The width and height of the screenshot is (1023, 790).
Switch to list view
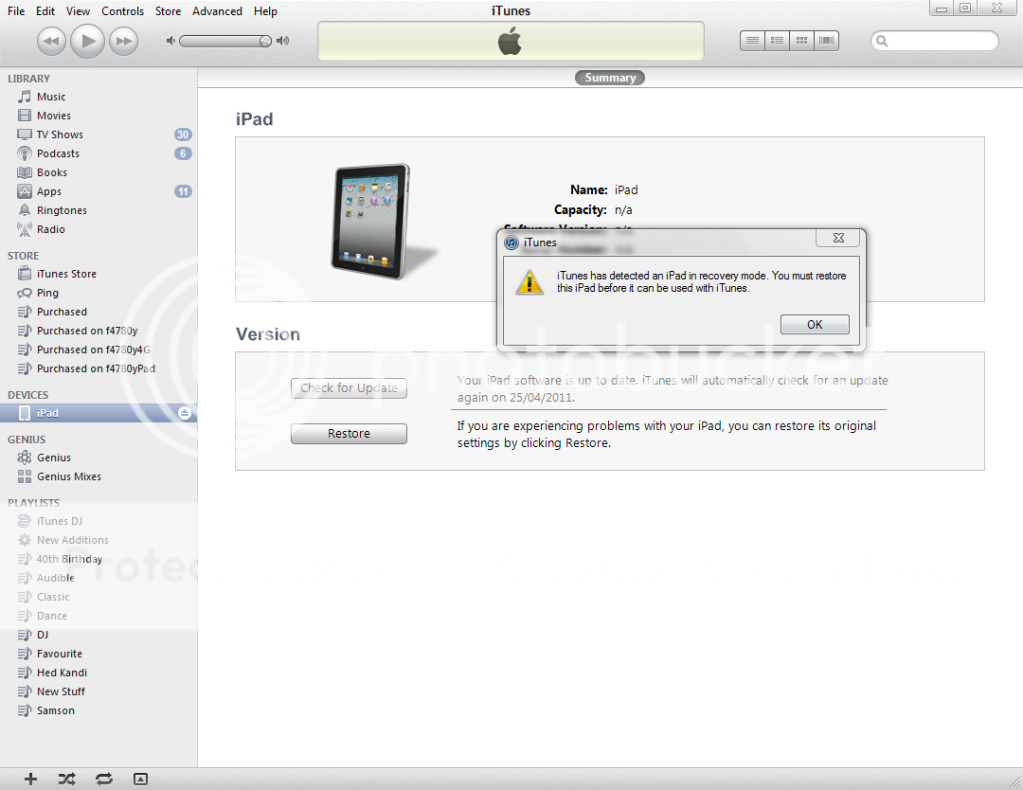[753, 41]
